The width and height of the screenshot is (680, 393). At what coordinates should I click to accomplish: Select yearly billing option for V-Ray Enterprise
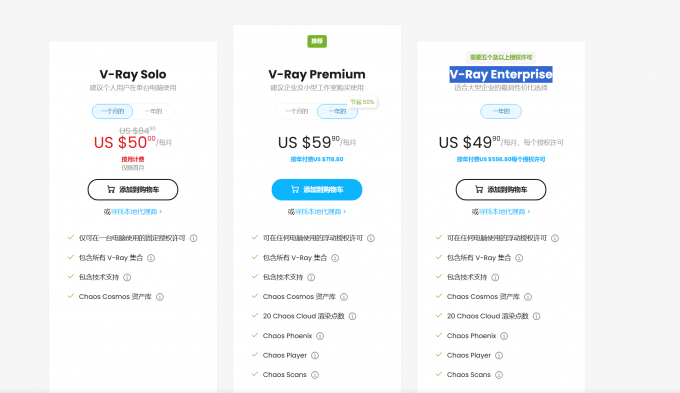coord(501,111)
